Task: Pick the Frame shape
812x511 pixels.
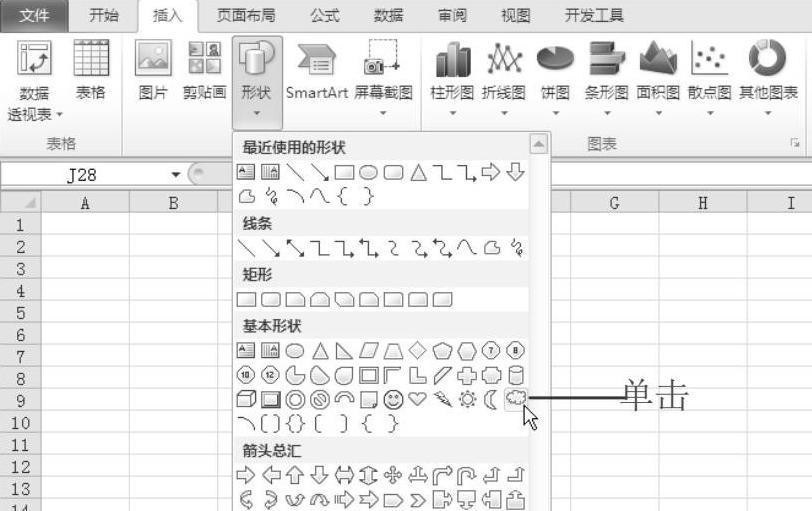Action: click(369, 375)
